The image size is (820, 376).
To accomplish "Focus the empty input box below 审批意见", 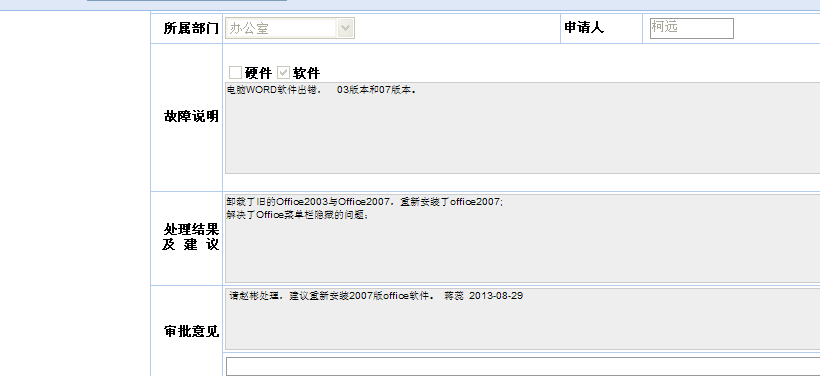I will point(522,367).
